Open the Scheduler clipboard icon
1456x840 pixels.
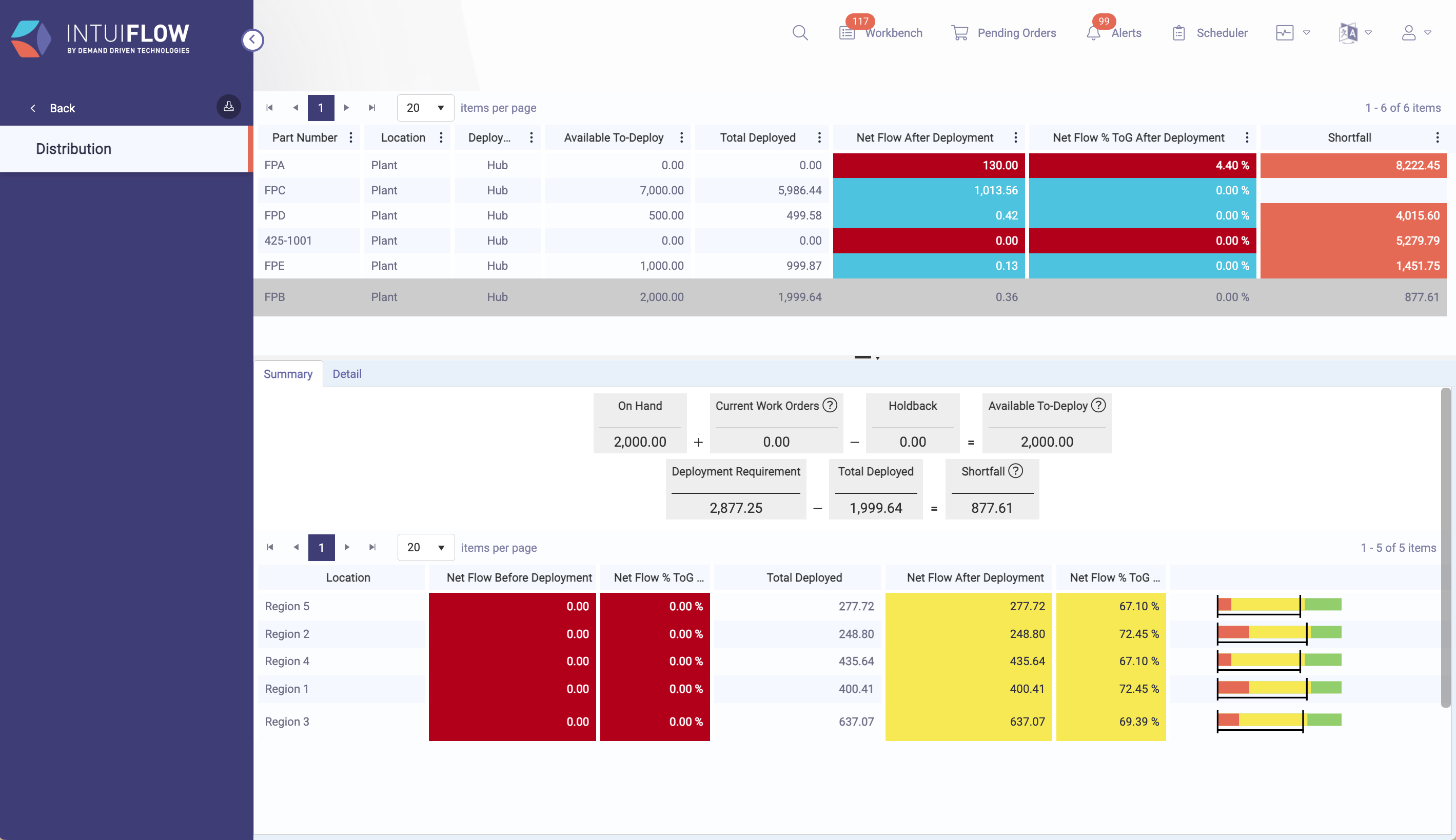tap(1178, 33)
